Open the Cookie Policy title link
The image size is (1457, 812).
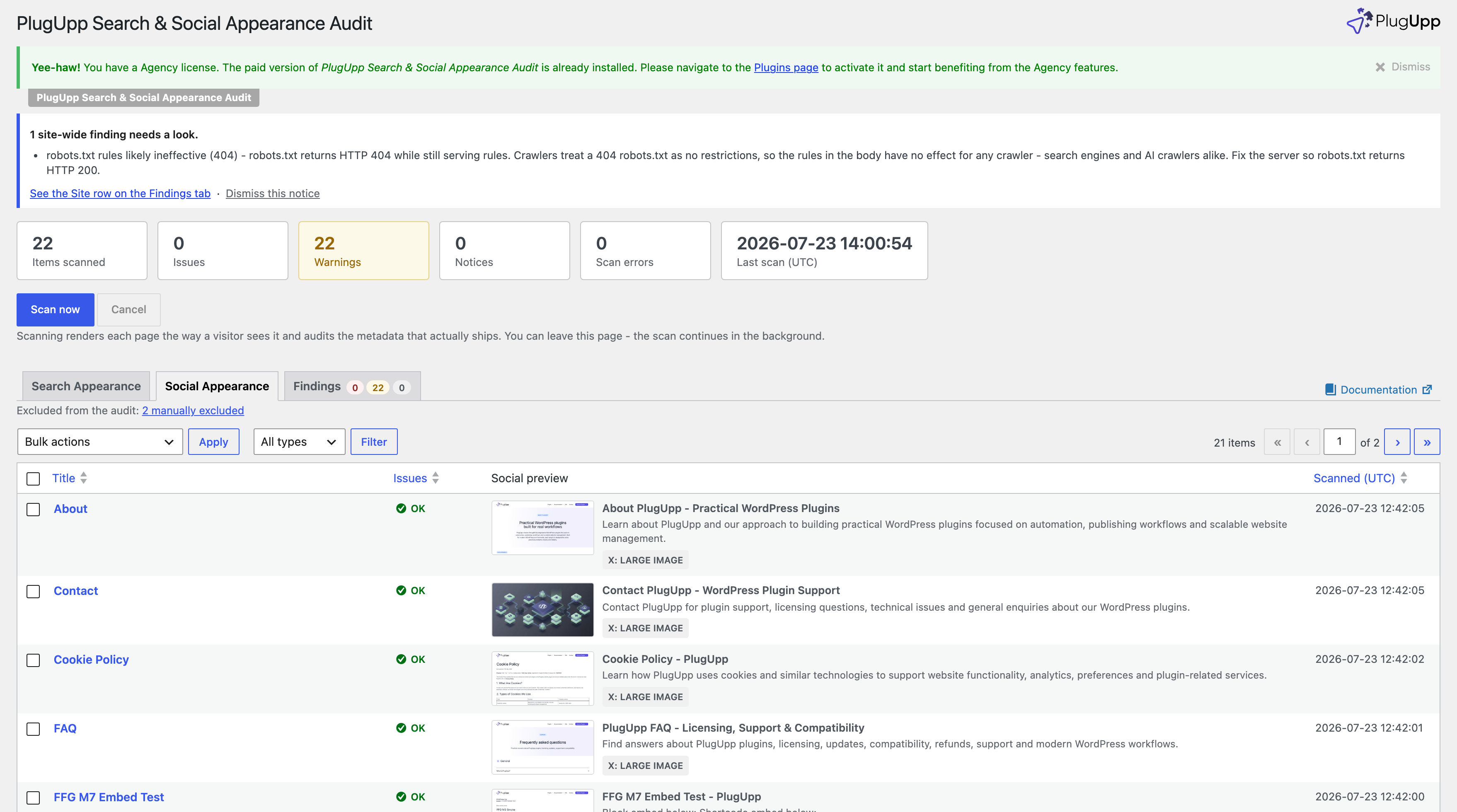(91, 660)
